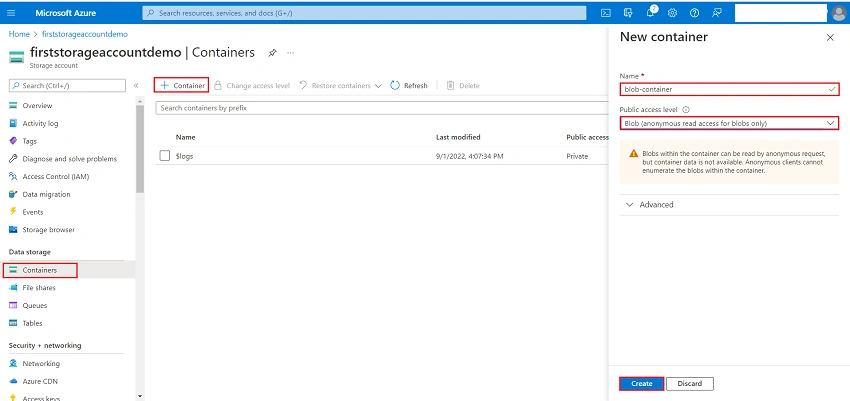
Task: Click the container Name field
Action: pyautogui.click(x=729, y=89)
